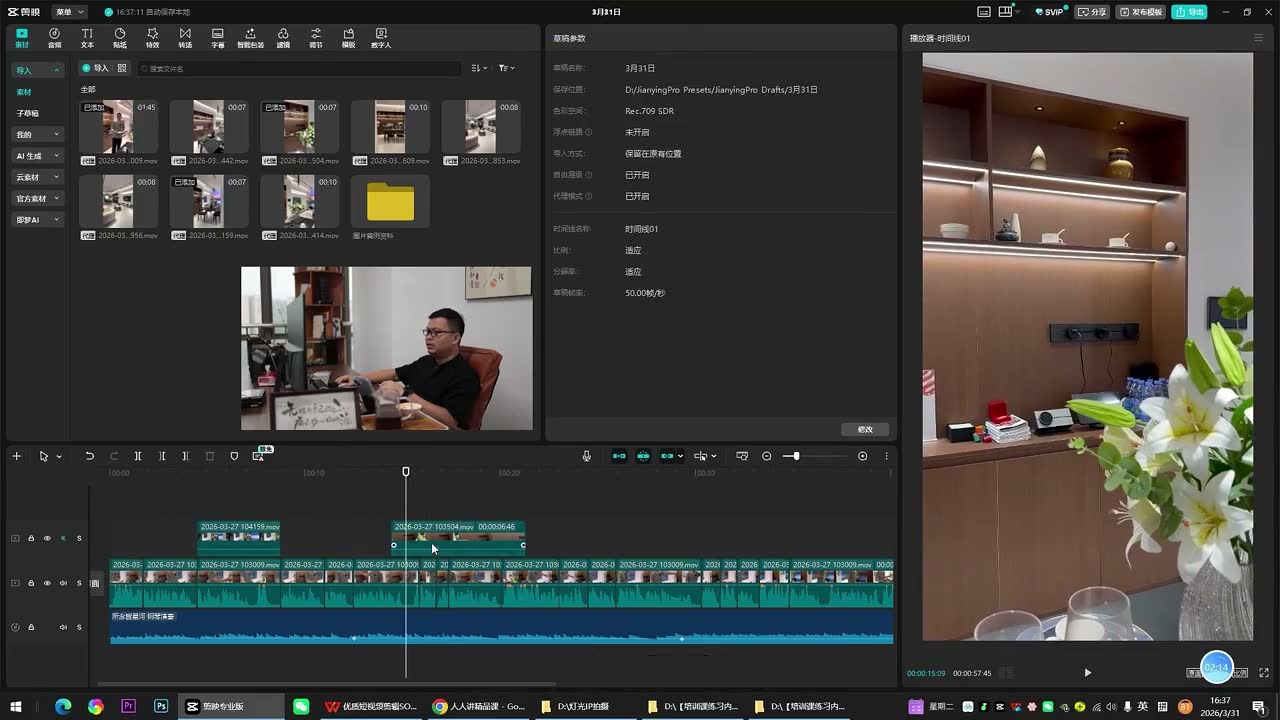Switch to the 文本 text tab

tap(87, 38)
